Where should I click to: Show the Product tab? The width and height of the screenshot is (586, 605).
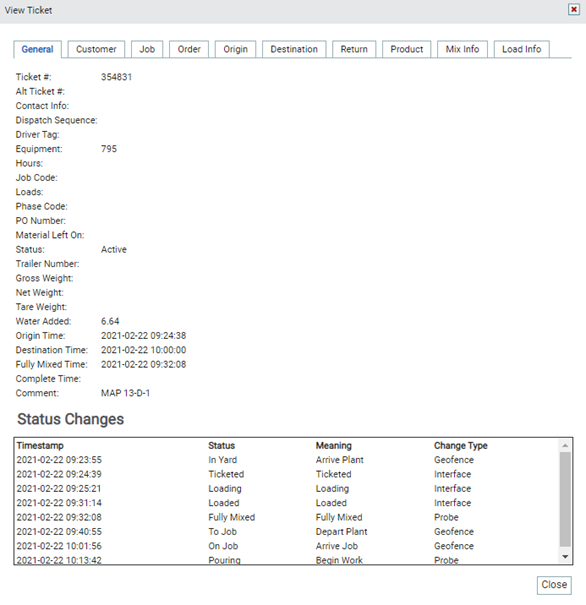[407, 49]
